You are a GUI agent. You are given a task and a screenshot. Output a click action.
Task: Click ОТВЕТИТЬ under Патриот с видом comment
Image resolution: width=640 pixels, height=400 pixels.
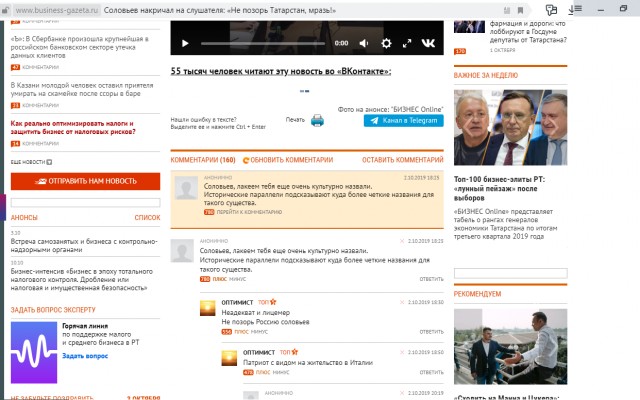(431, 372)
